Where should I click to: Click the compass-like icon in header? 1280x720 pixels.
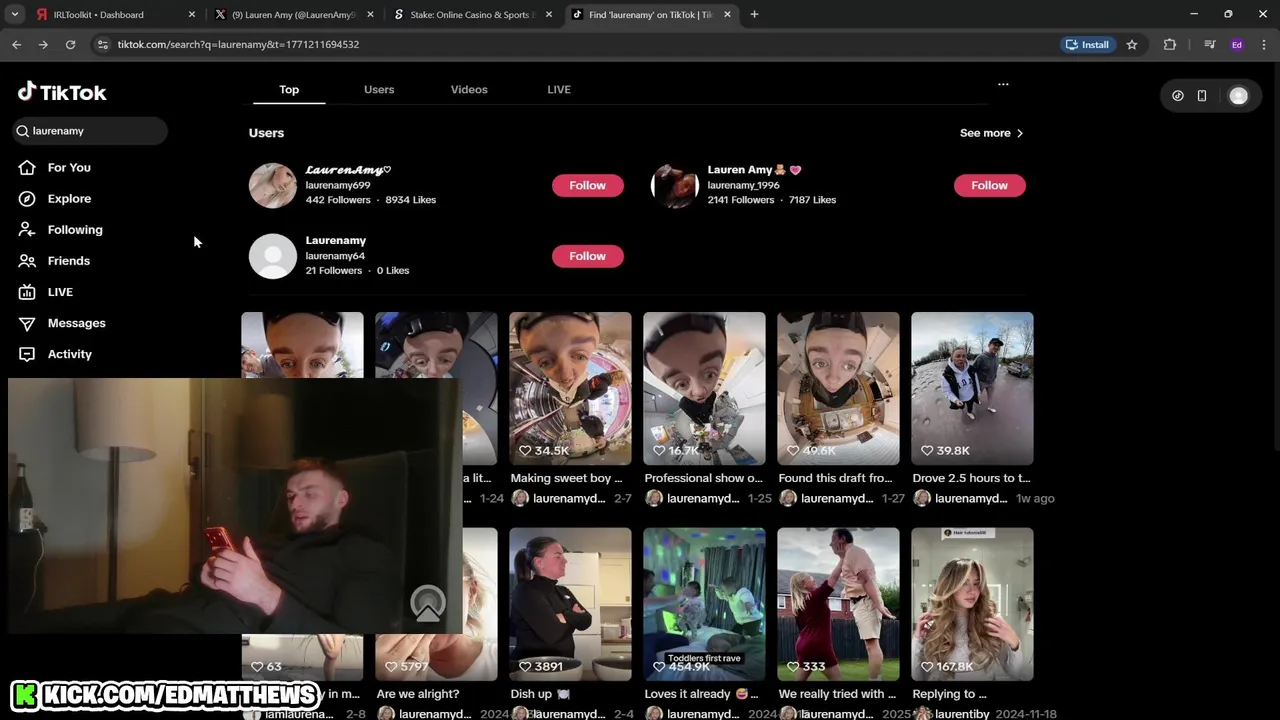pyautogui.click(x=1177, y=96)
